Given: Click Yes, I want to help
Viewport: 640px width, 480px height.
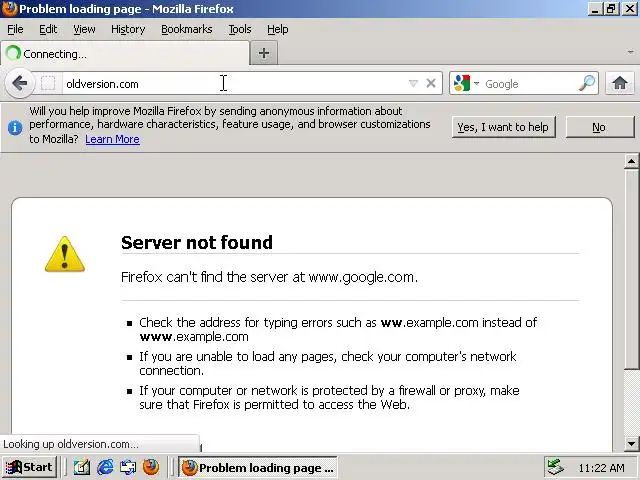Looking at the screenshot, I should coord(503,127).
